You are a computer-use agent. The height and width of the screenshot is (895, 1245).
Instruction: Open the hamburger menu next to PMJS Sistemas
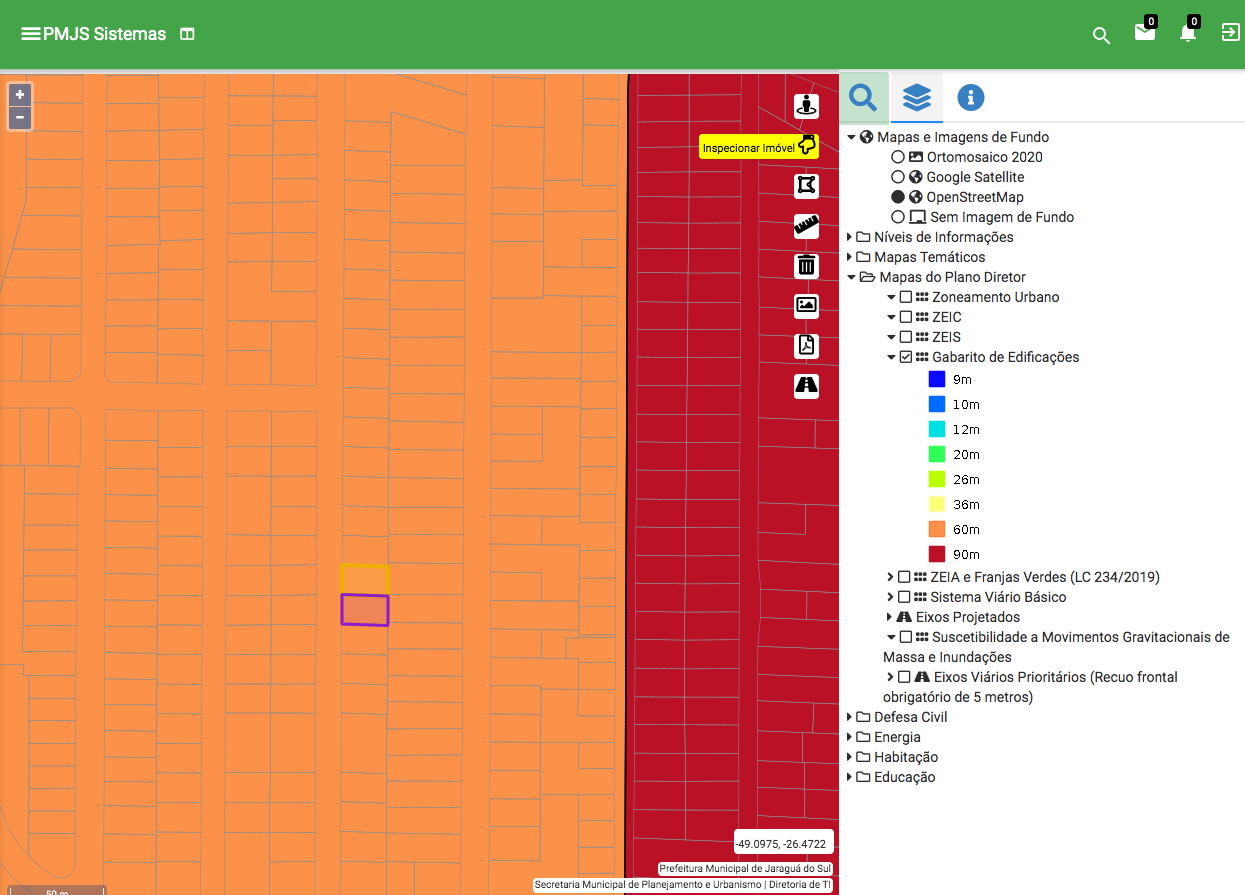(x=31, y=34)
